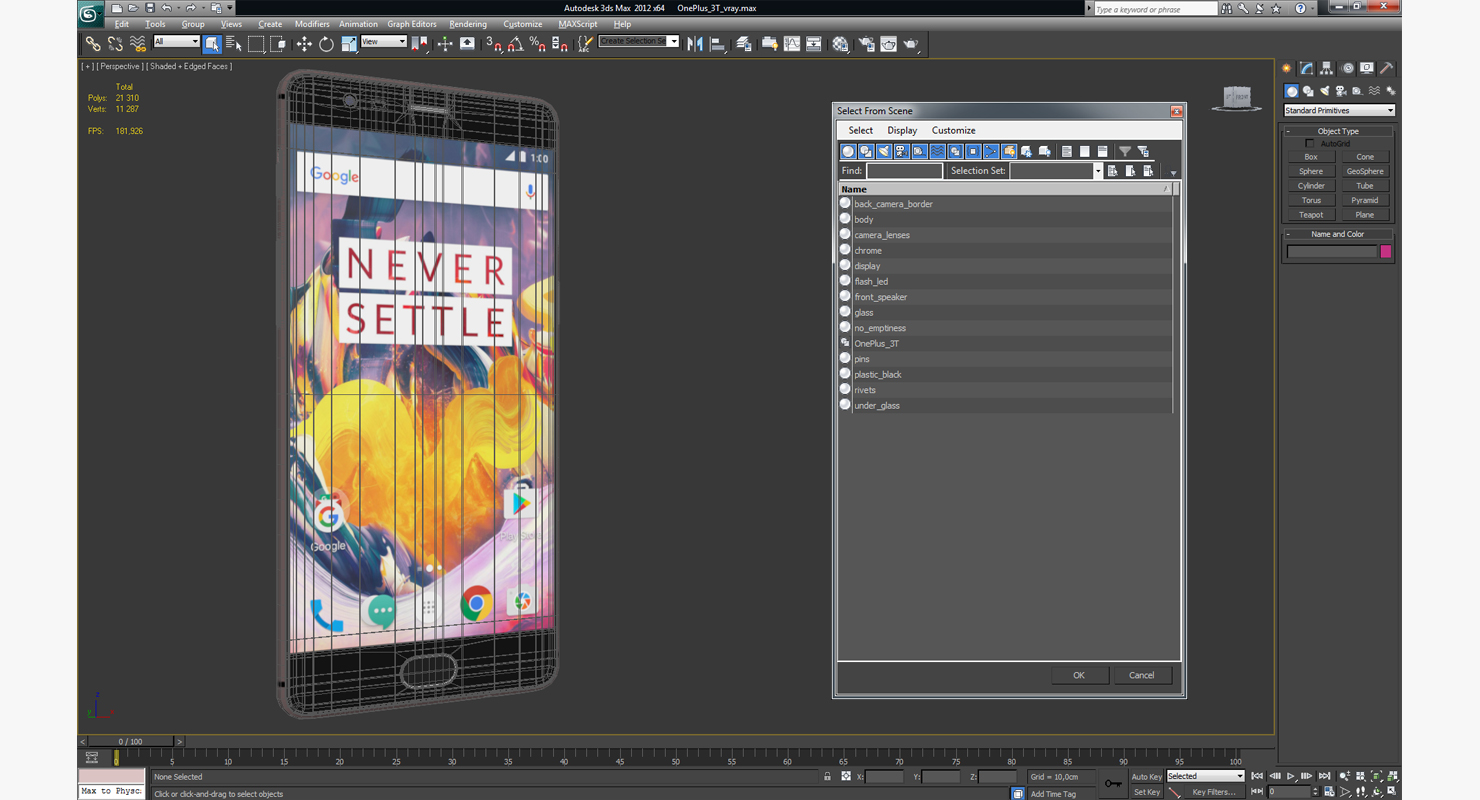
Task: Open the MAXScript menu
Action: click(x=578, y=24)
